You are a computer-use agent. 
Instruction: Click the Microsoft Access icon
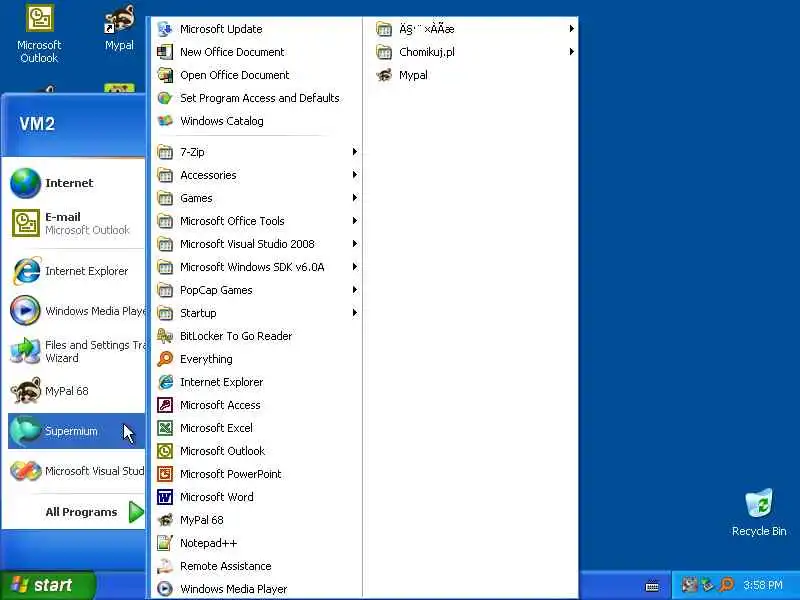pos(165,405)
